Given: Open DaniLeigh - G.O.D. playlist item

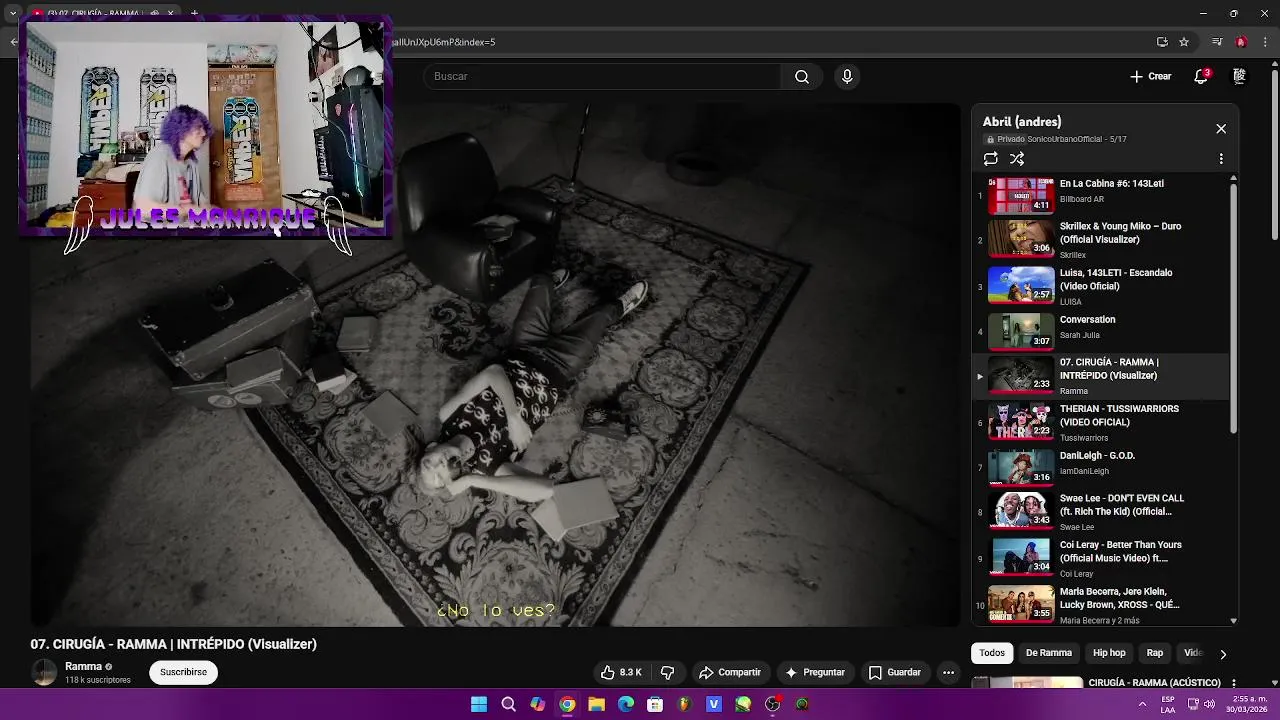Looking at the screenshot, I should click(x=1100, y=467).
